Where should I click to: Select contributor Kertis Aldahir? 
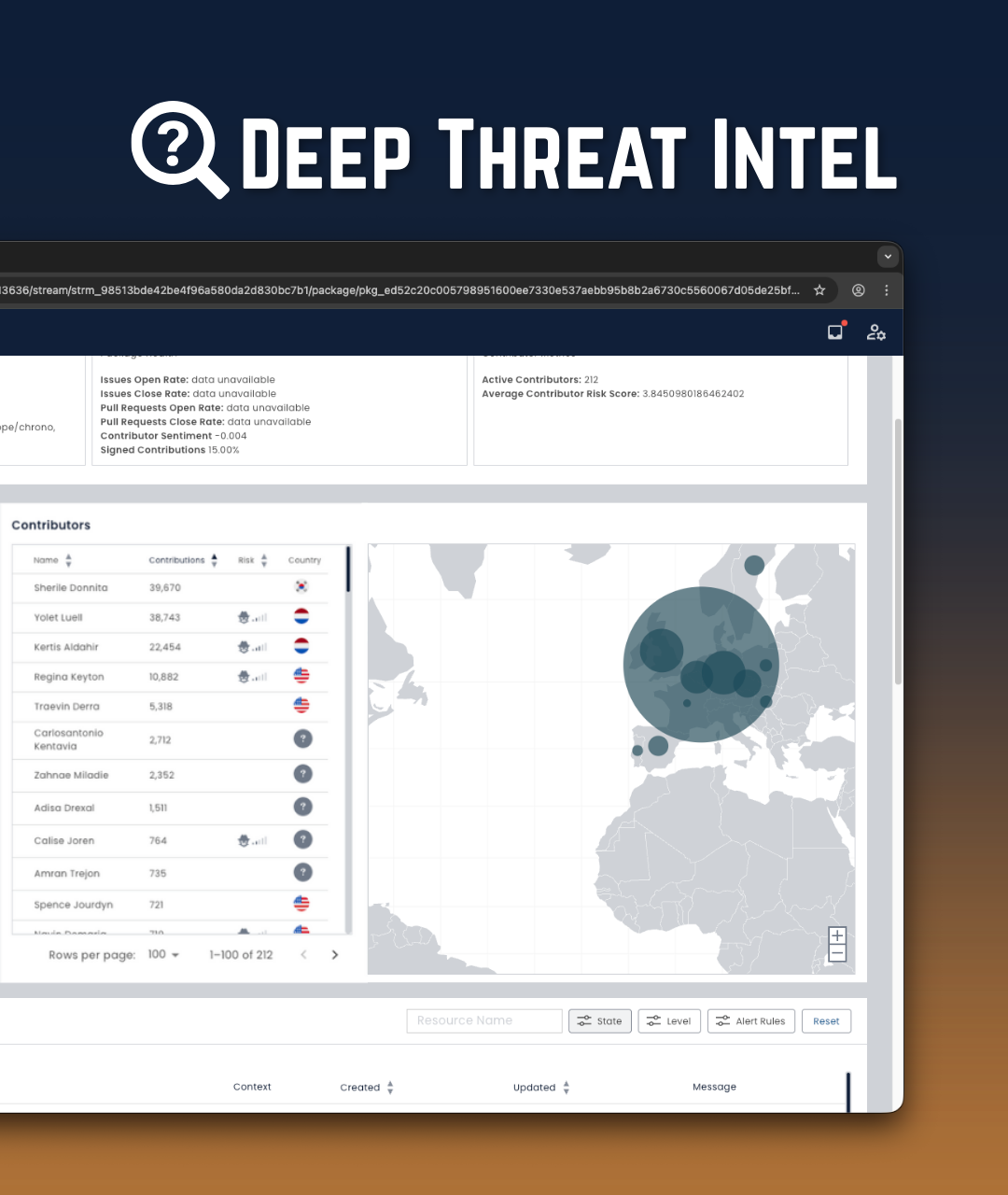pyautogui.click(x=66, y=647)
